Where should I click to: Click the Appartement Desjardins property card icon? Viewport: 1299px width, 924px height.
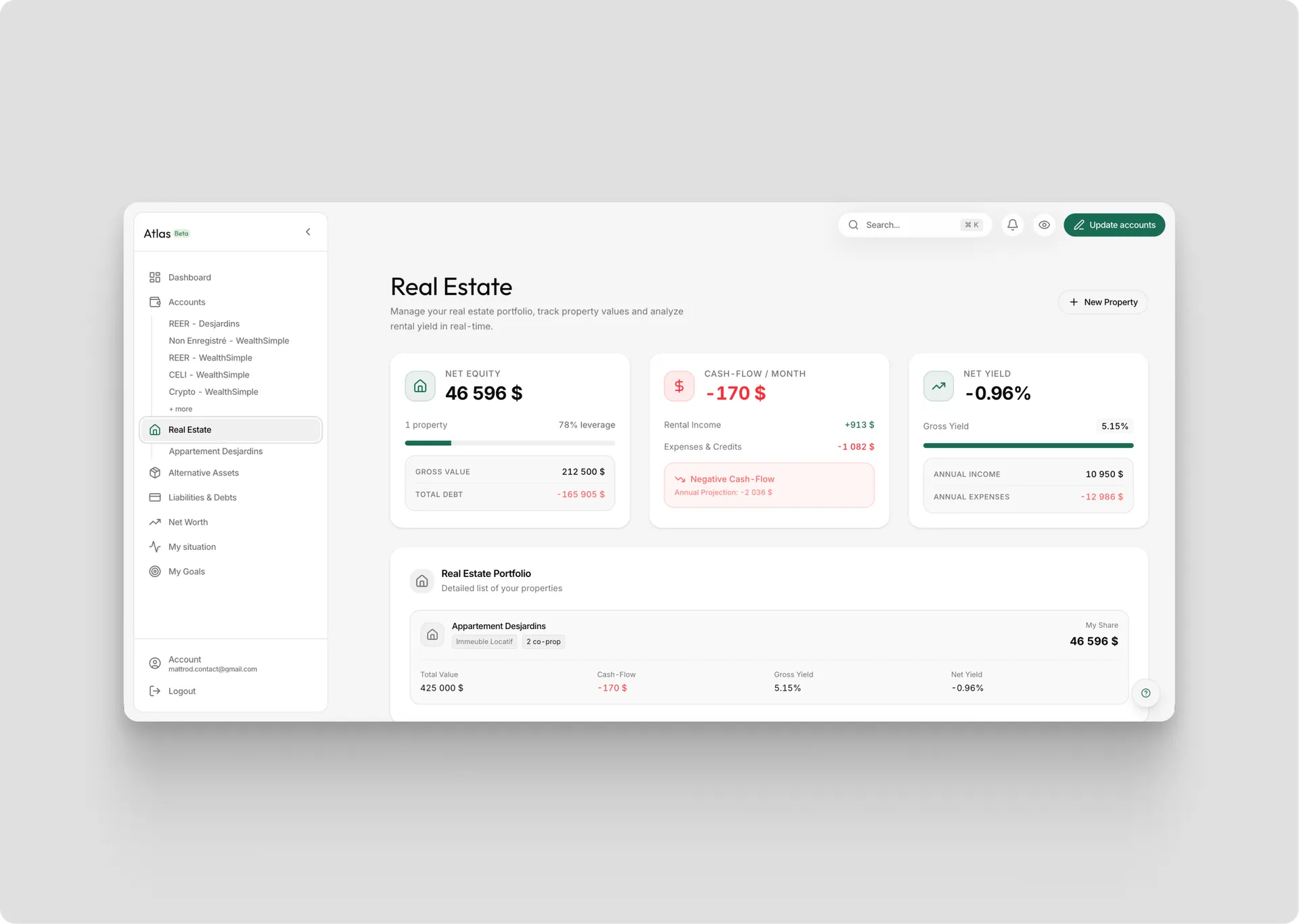[x=432, y=634]
